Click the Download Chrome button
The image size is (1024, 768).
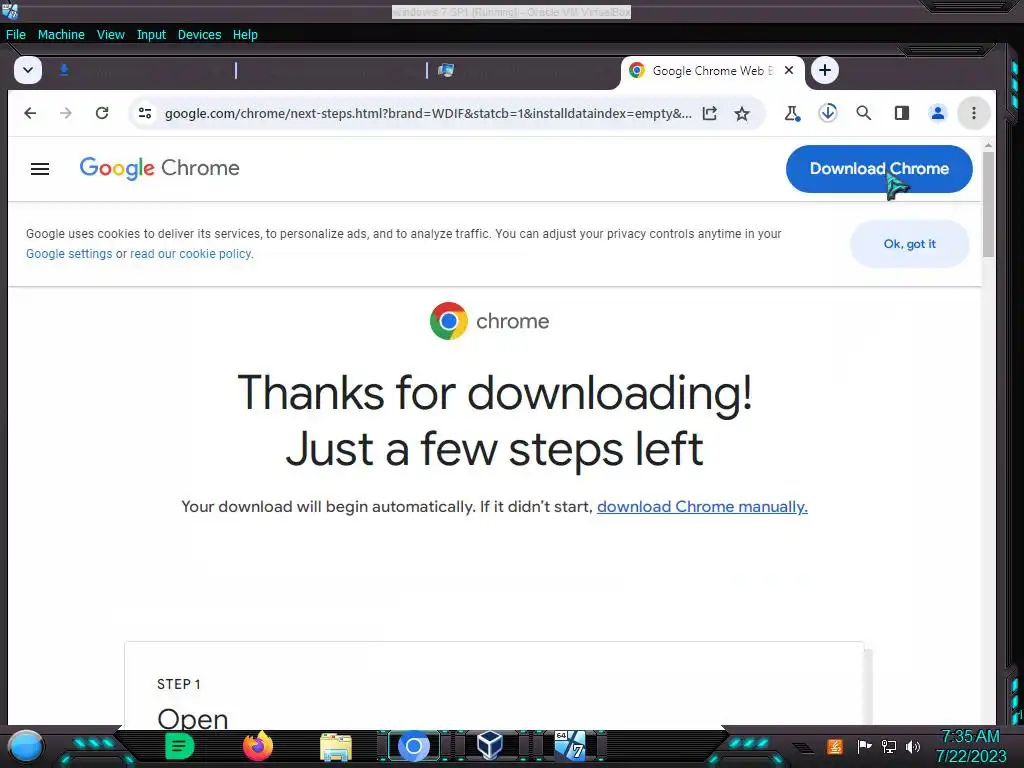tap(879, 168)
